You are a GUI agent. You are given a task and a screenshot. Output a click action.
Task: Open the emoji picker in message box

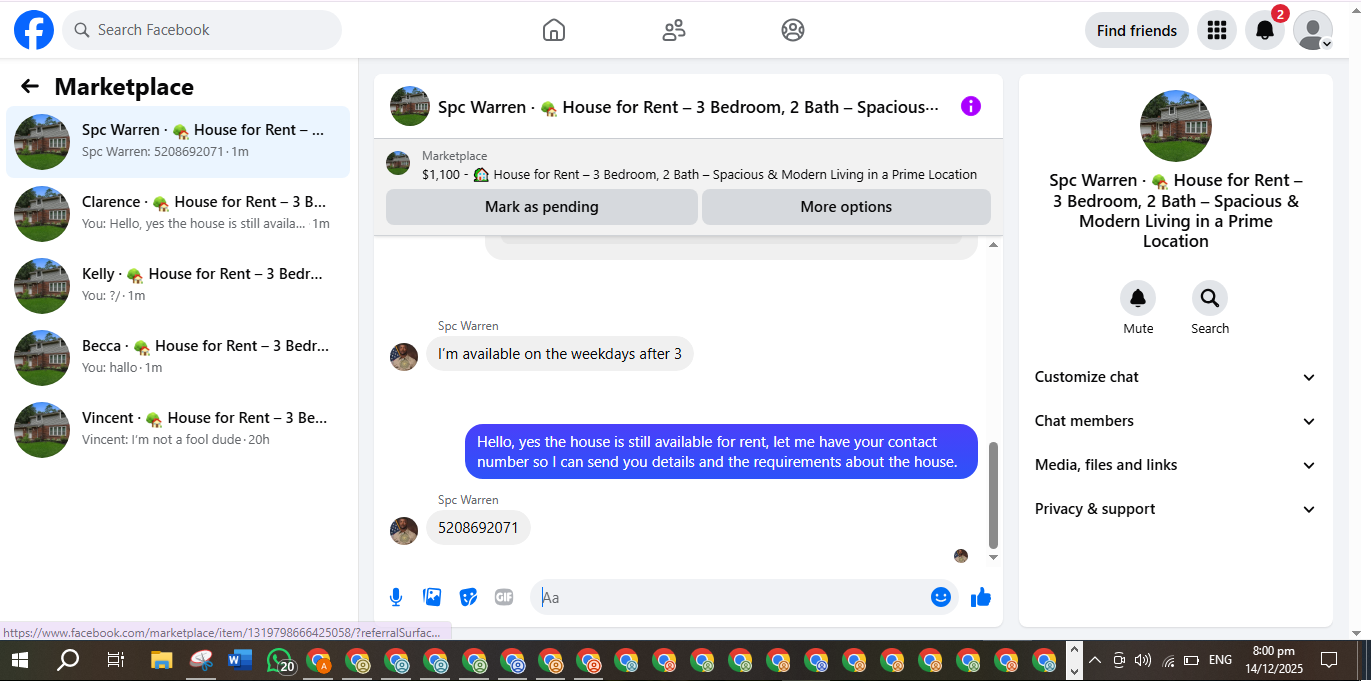coord(940,597)
